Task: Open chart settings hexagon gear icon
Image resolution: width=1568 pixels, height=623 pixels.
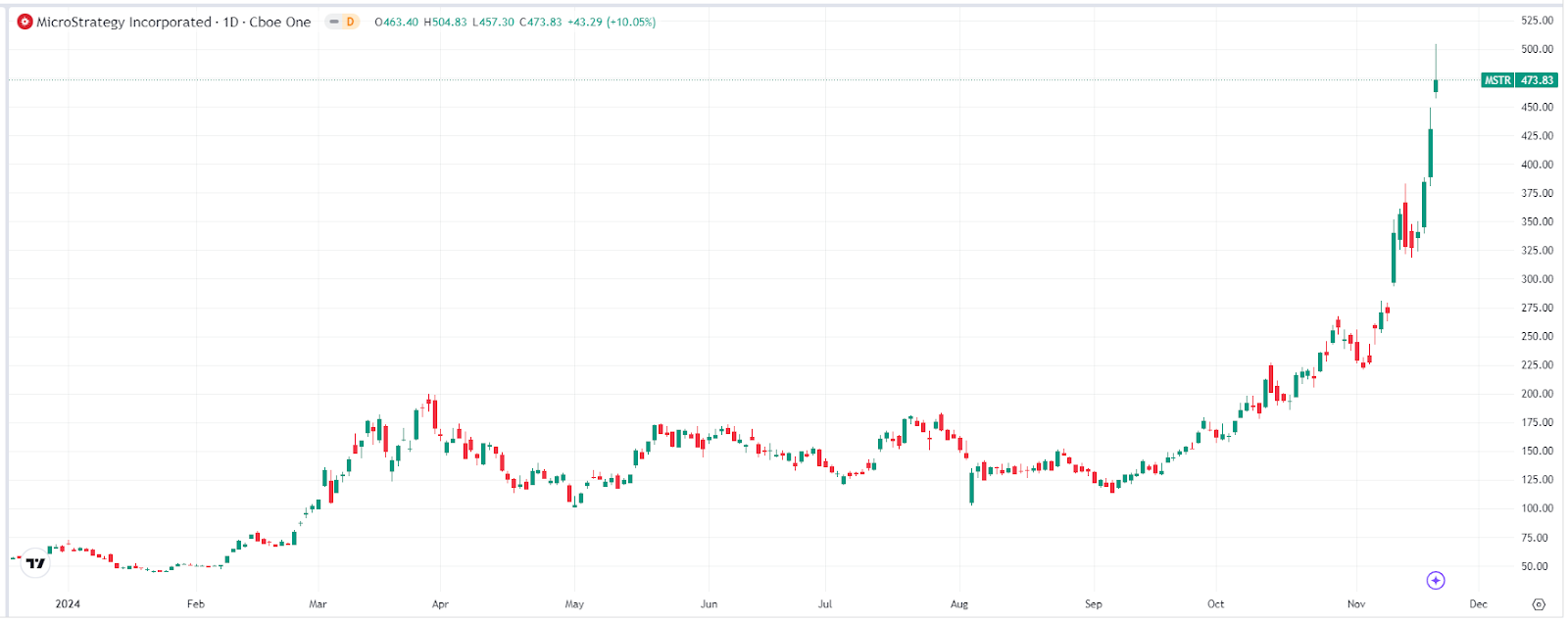Action: (1539, 604)
